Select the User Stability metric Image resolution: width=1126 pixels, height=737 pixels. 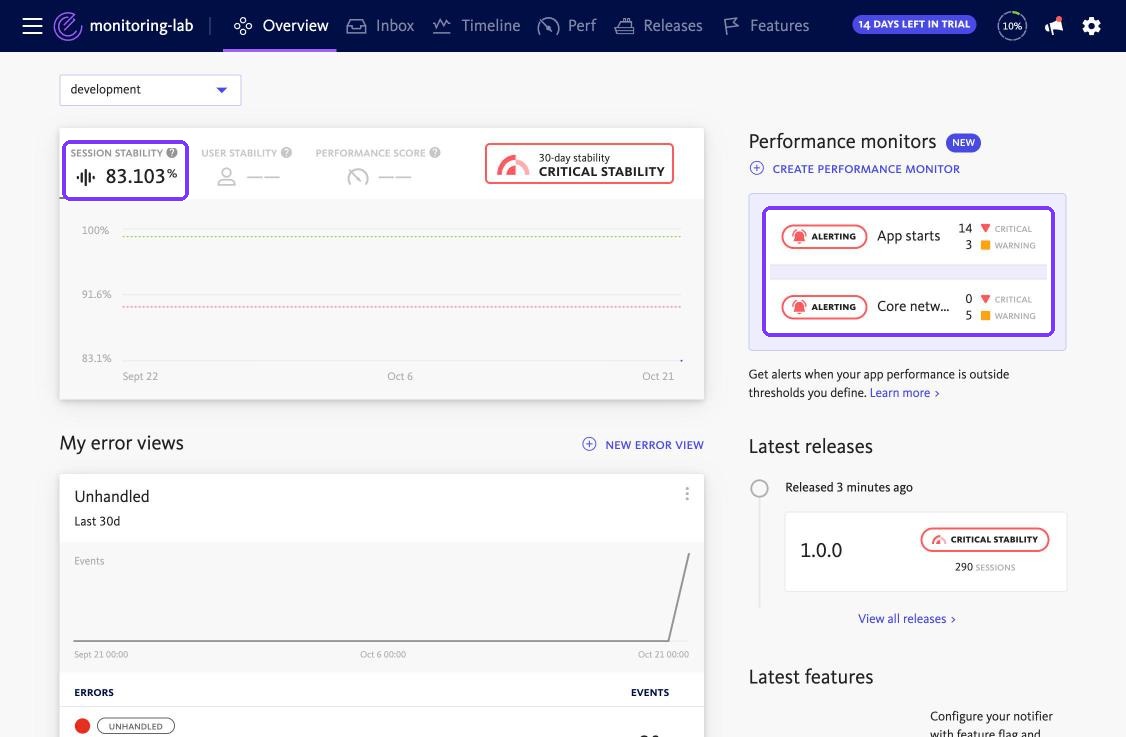click(x=246, y=167)
